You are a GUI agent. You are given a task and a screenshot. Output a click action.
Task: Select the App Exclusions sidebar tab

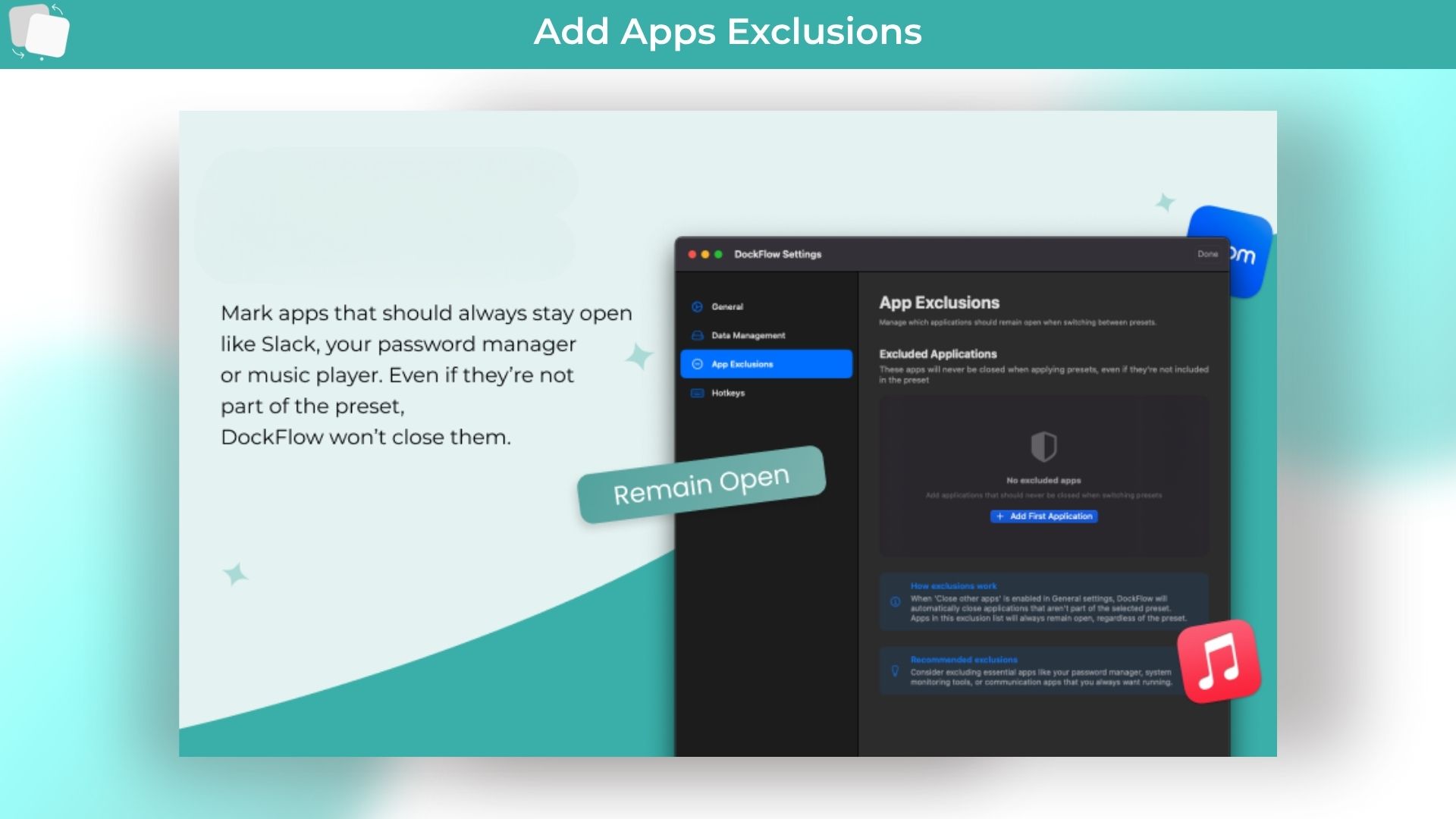pyautogui.click(x=766, y=365)
